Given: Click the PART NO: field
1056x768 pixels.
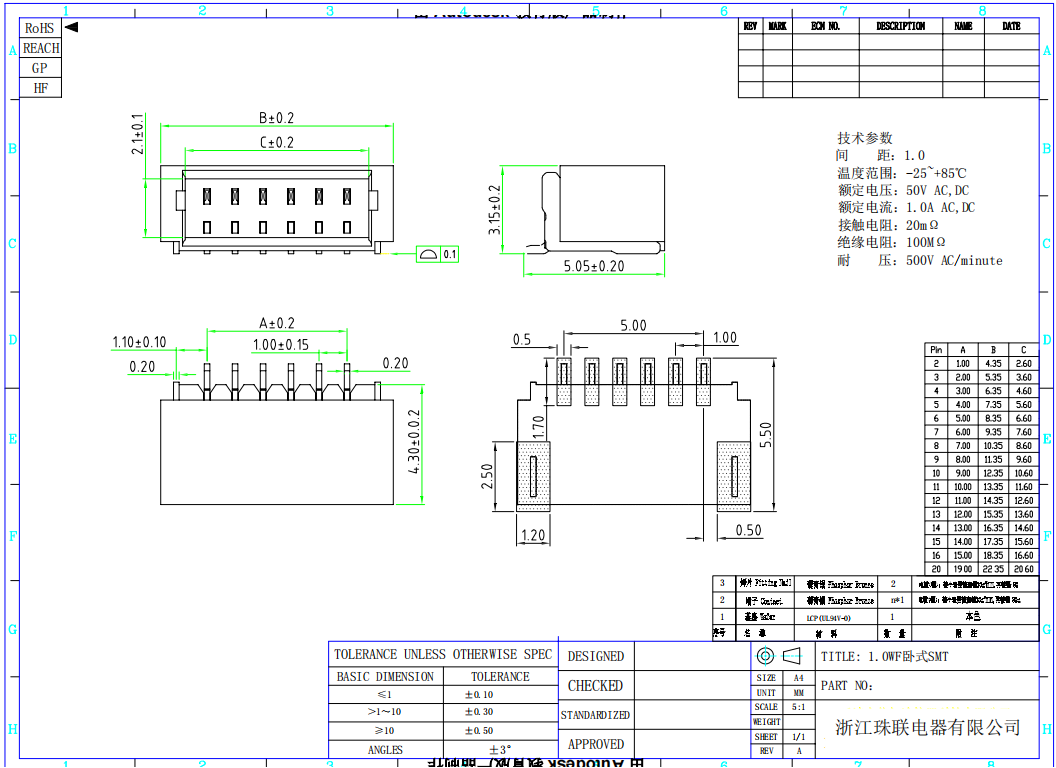Looking at the screenshot, I should (847, 686).
